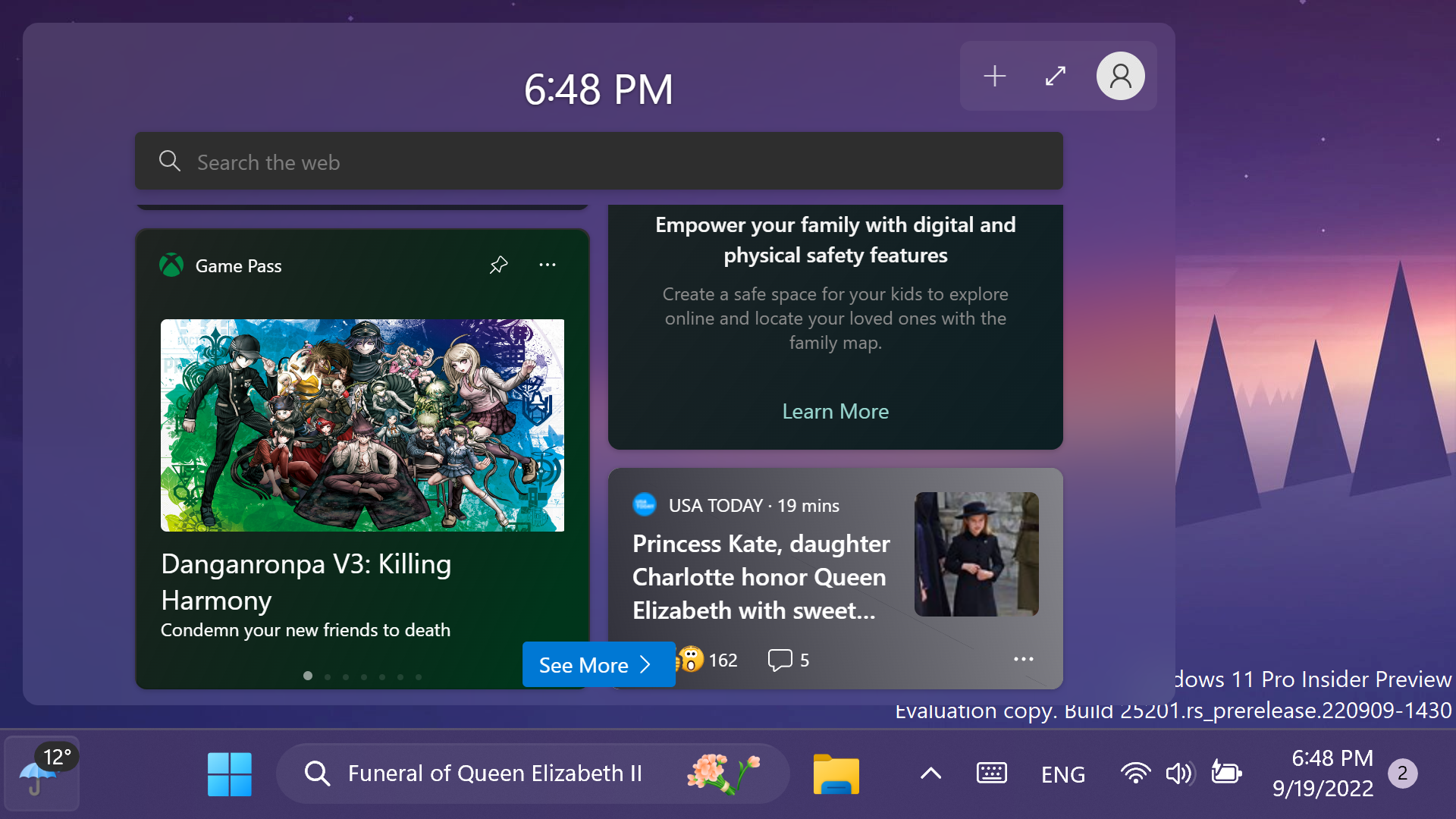Screen dimensions: 1456x819
Task: Open more options on the USA TODAY card
Action: point(1024,659)
